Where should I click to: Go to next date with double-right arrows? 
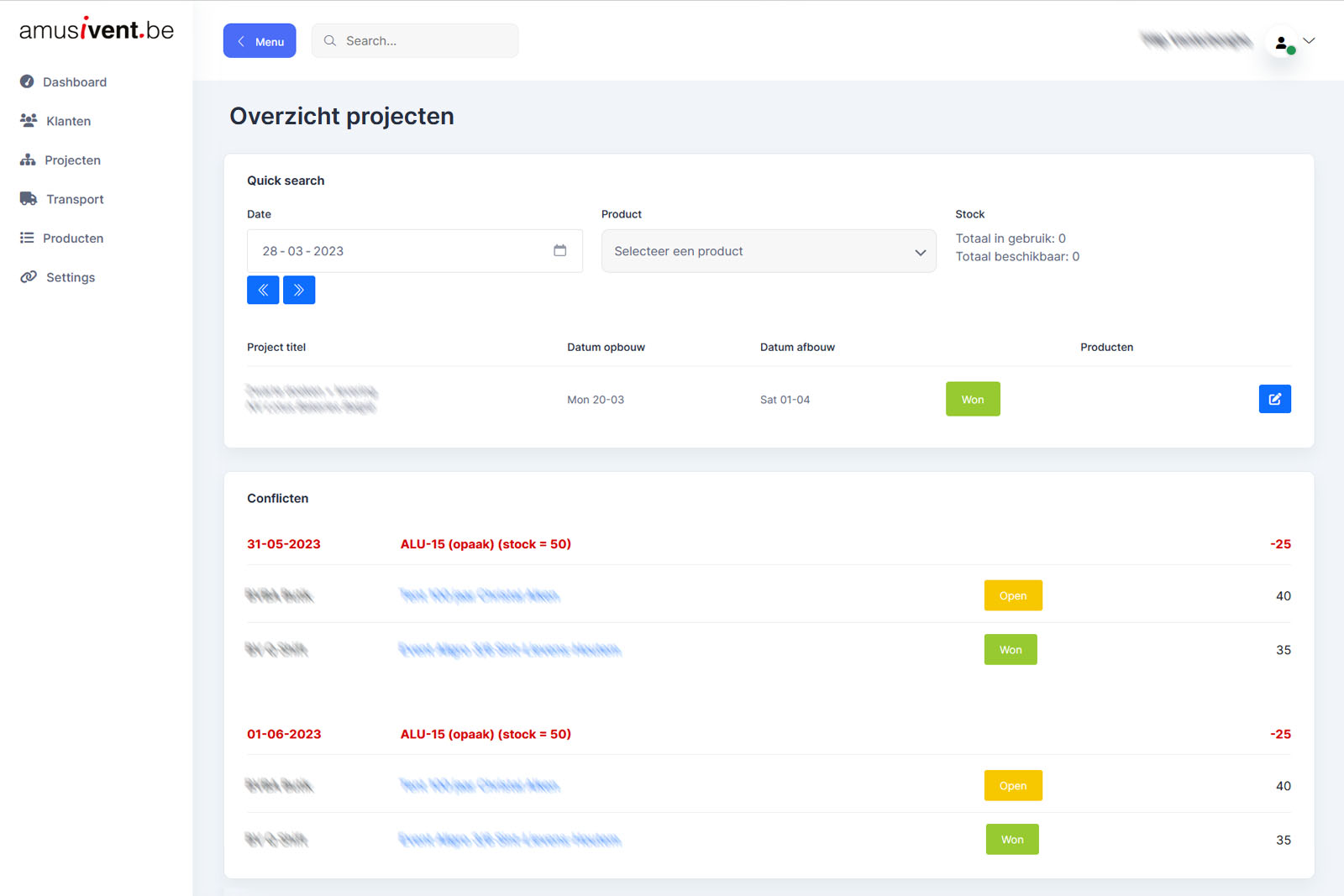pos(299,290)
